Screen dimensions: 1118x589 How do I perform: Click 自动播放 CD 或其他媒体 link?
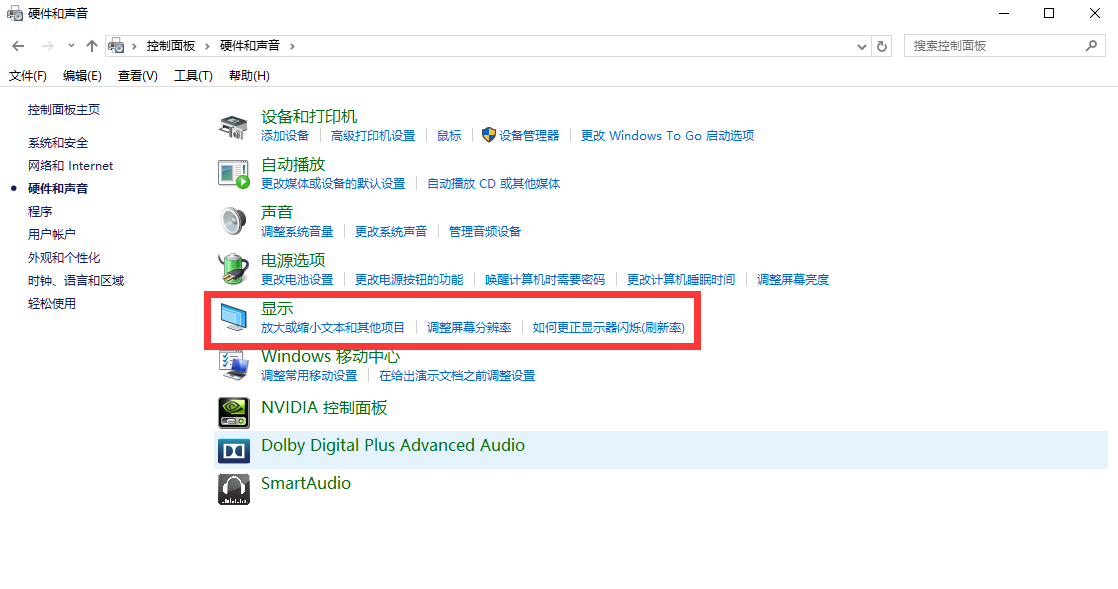coord(493,183)
